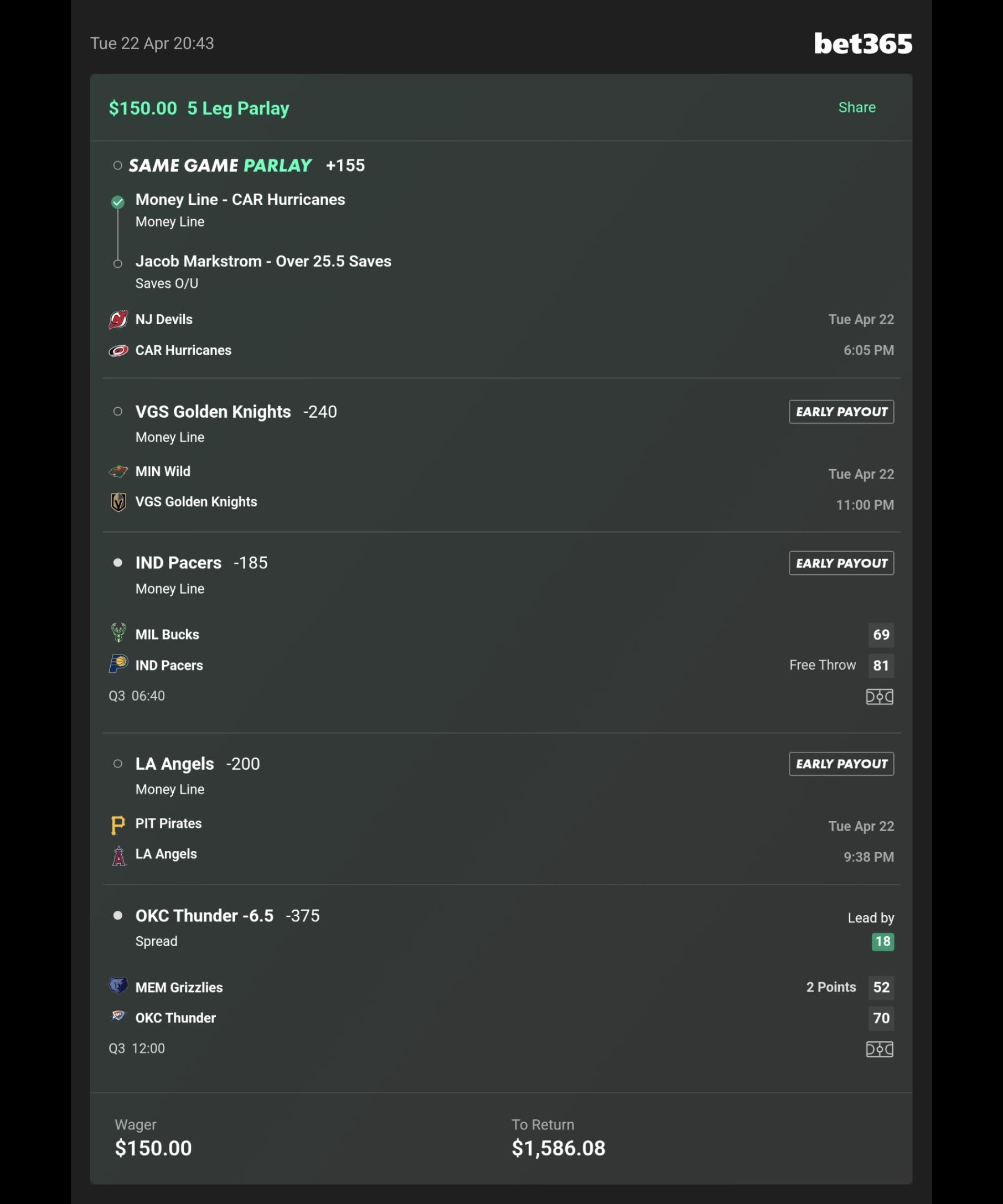The image size is (1003, 1204).
Task: Click the green check on CAR Hurricanes leg
Action: [117, 202]
